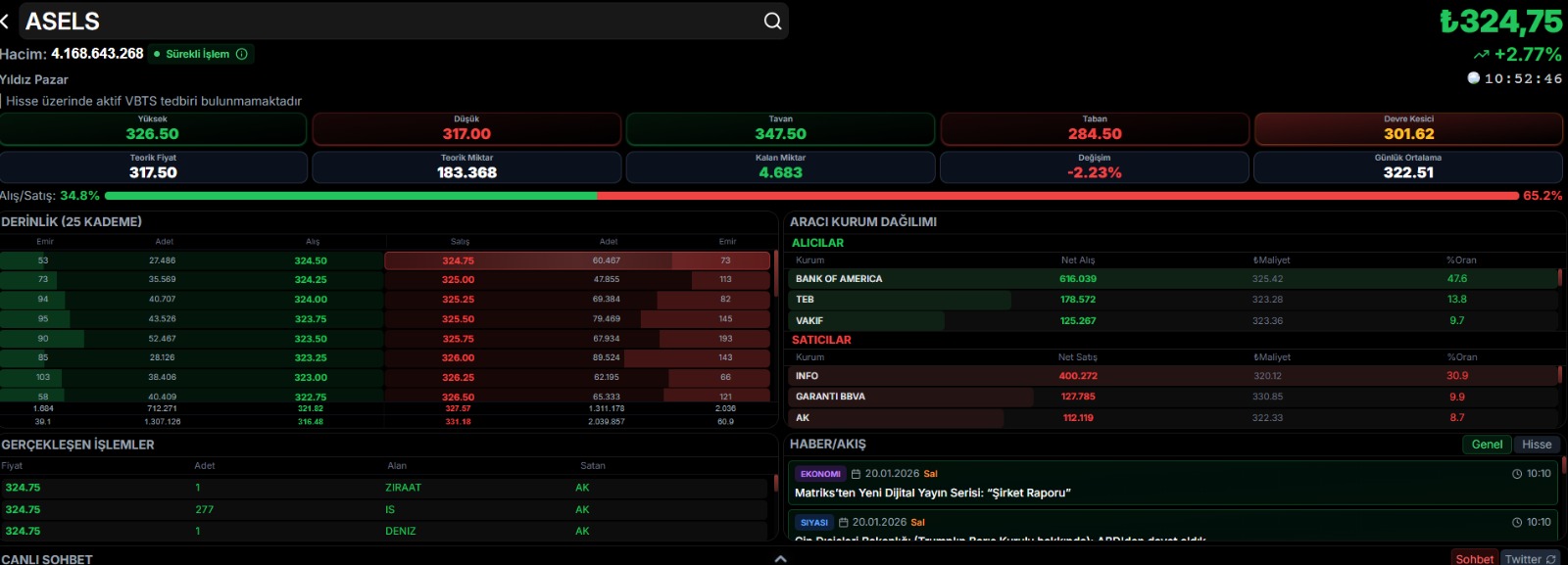Click the Günlük Ortalama 322.51 card
This screenshot has height=565, width=1568.
pyautogui.click(x=1408, y=166)
